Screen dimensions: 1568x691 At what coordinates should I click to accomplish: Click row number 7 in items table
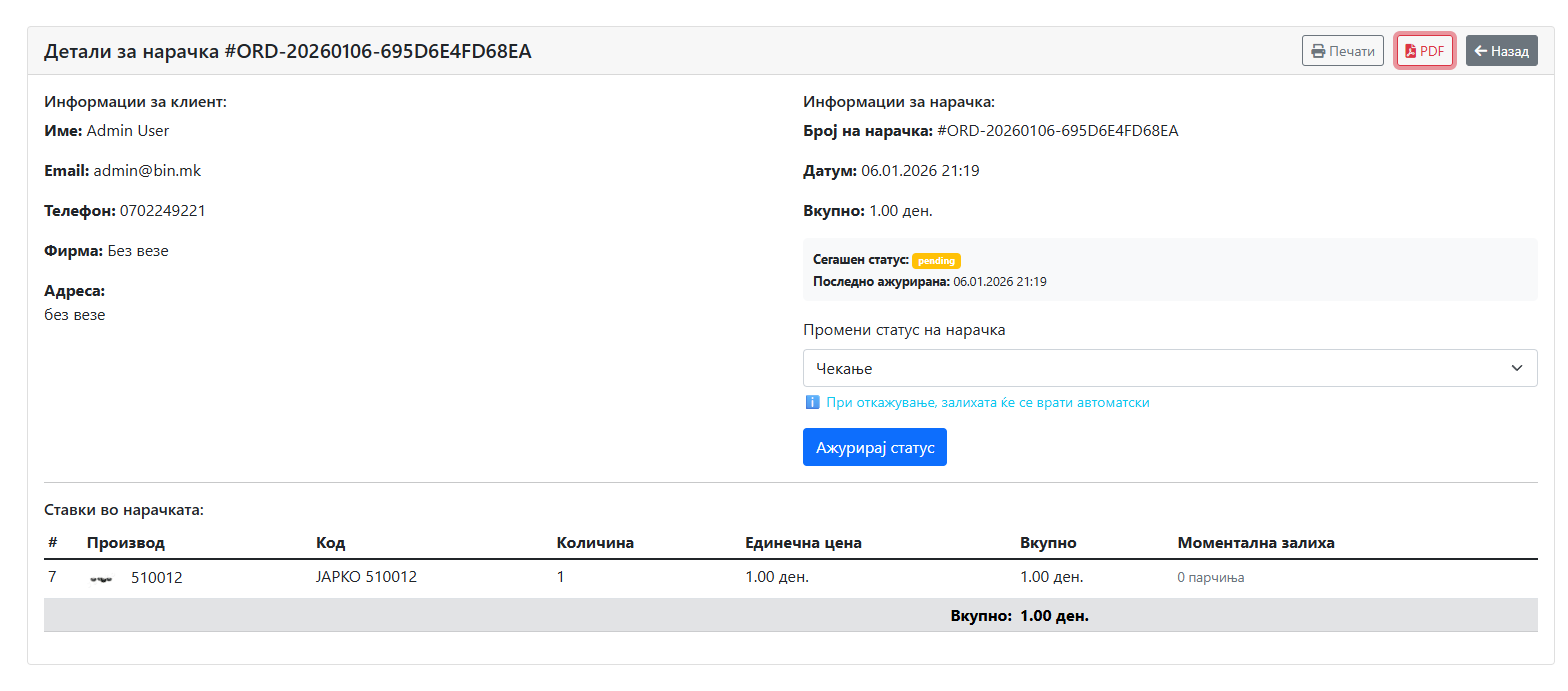click(x=52, y=577)
